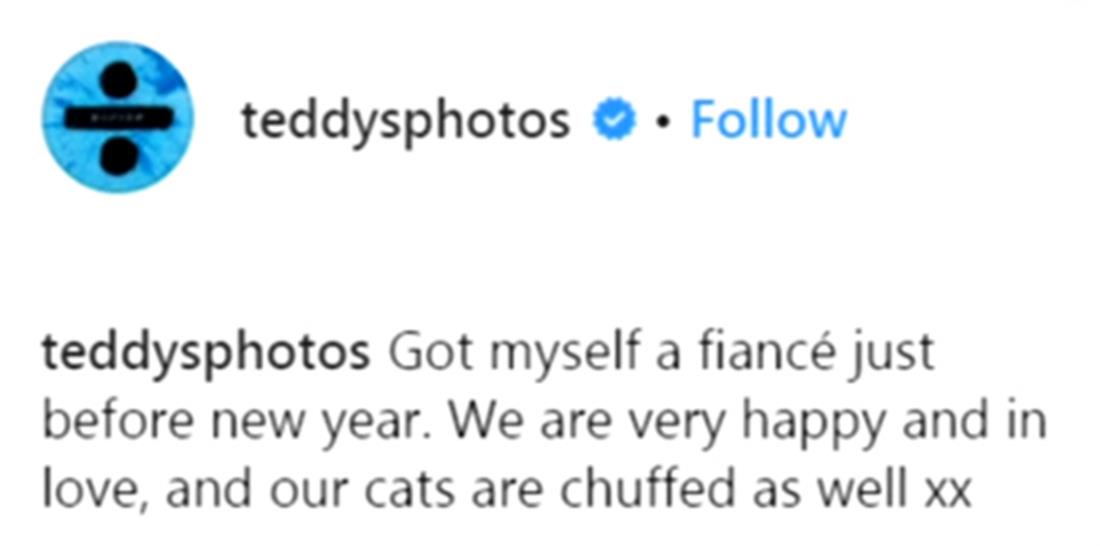Open teddysphotos profile from header username
1100x546 pixels.
[x=404, y=121]
